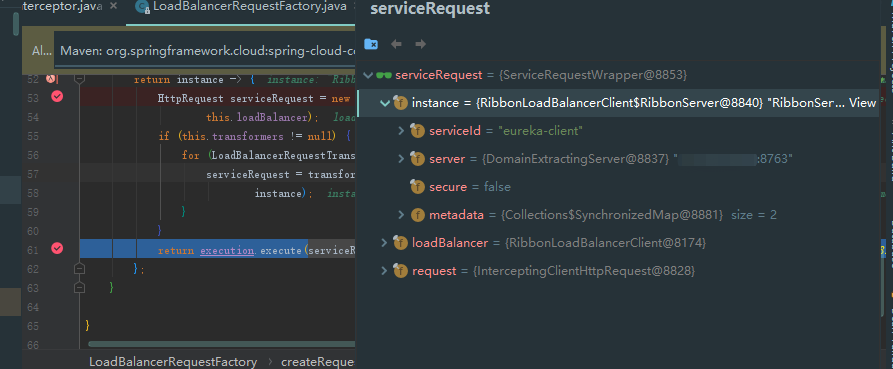Click the field icon of loadBalancer

(400, 243)
